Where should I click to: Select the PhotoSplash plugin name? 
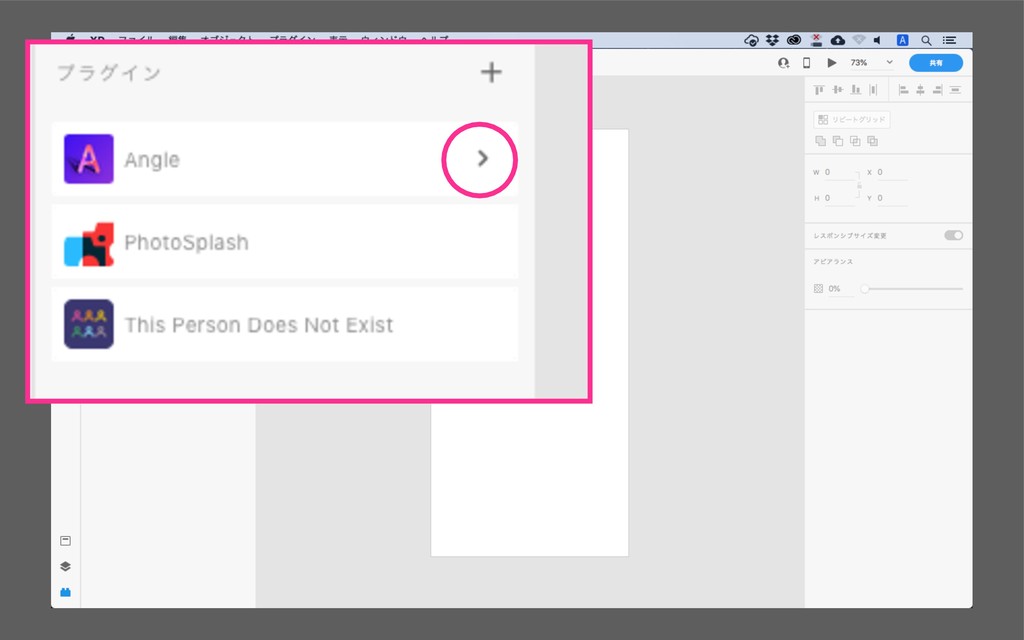coord(186,242)
